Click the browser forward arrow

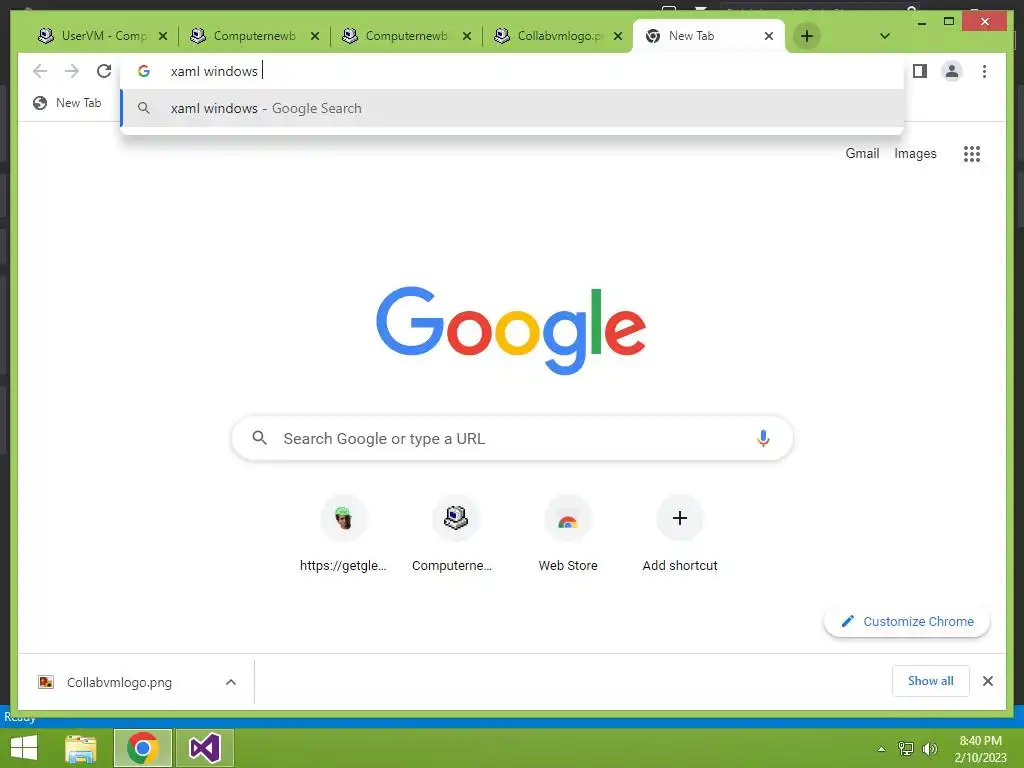coord(72,71)
